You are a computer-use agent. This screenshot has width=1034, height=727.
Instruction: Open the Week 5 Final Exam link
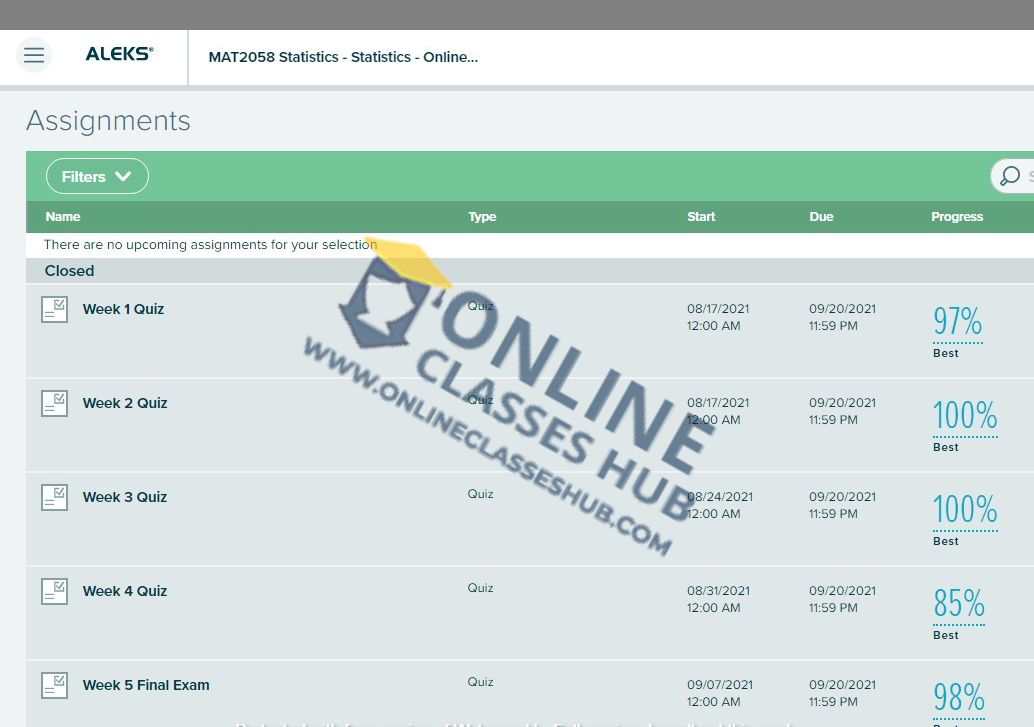(x=146, y=685)
